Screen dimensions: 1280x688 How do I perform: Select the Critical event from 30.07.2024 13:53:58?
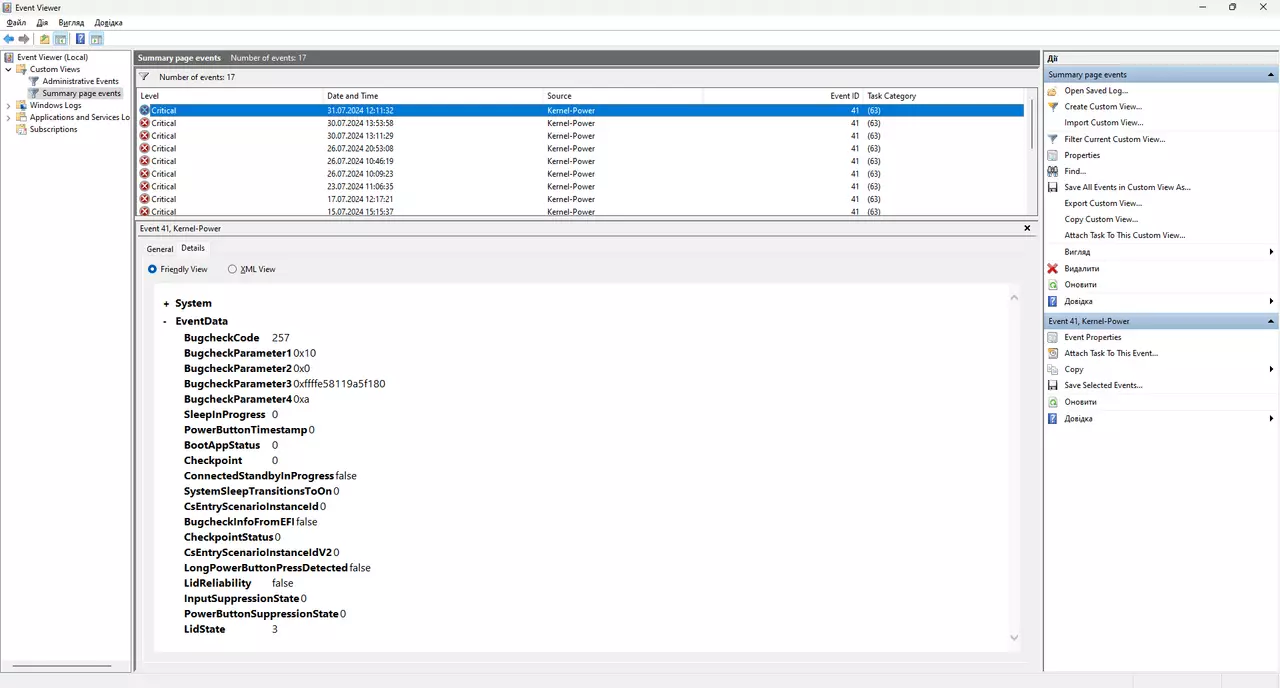click(x=360, y=123)
